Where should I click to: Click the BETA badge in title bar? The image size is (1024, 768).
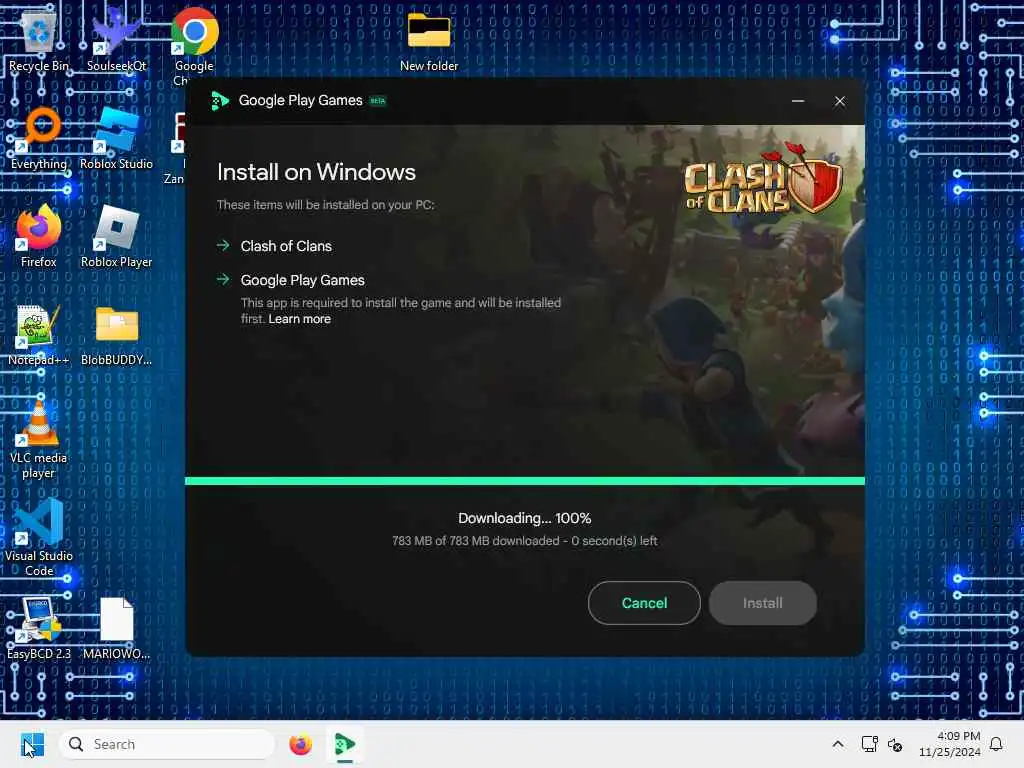click(377, 101)
